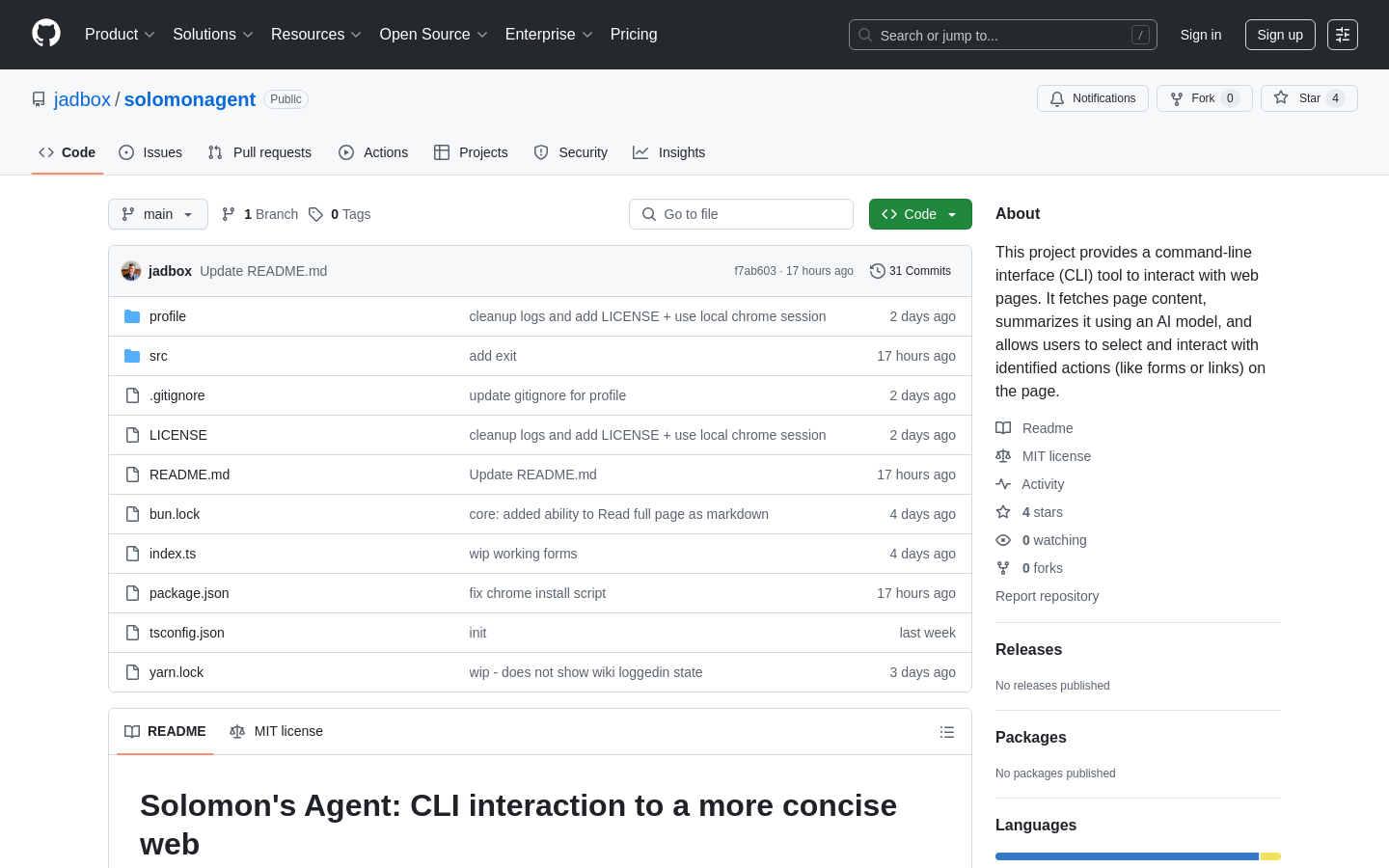This screenshot has height=868, width=1389.
Task: Click the file icon for .gitignore
Action: coord(132,395)
